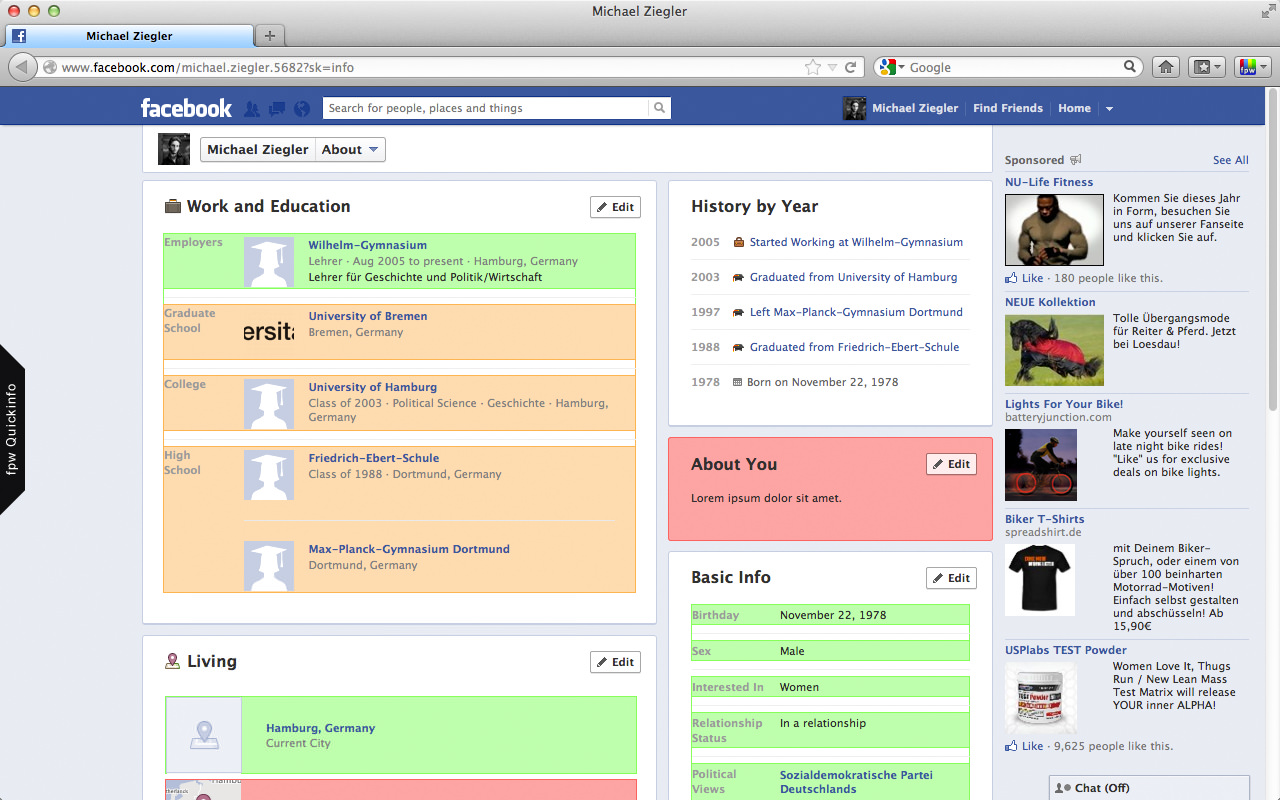This screenshot has height=800, width=1280.
Task: Bookmark this page with the star icon
Action: [813, 67]
